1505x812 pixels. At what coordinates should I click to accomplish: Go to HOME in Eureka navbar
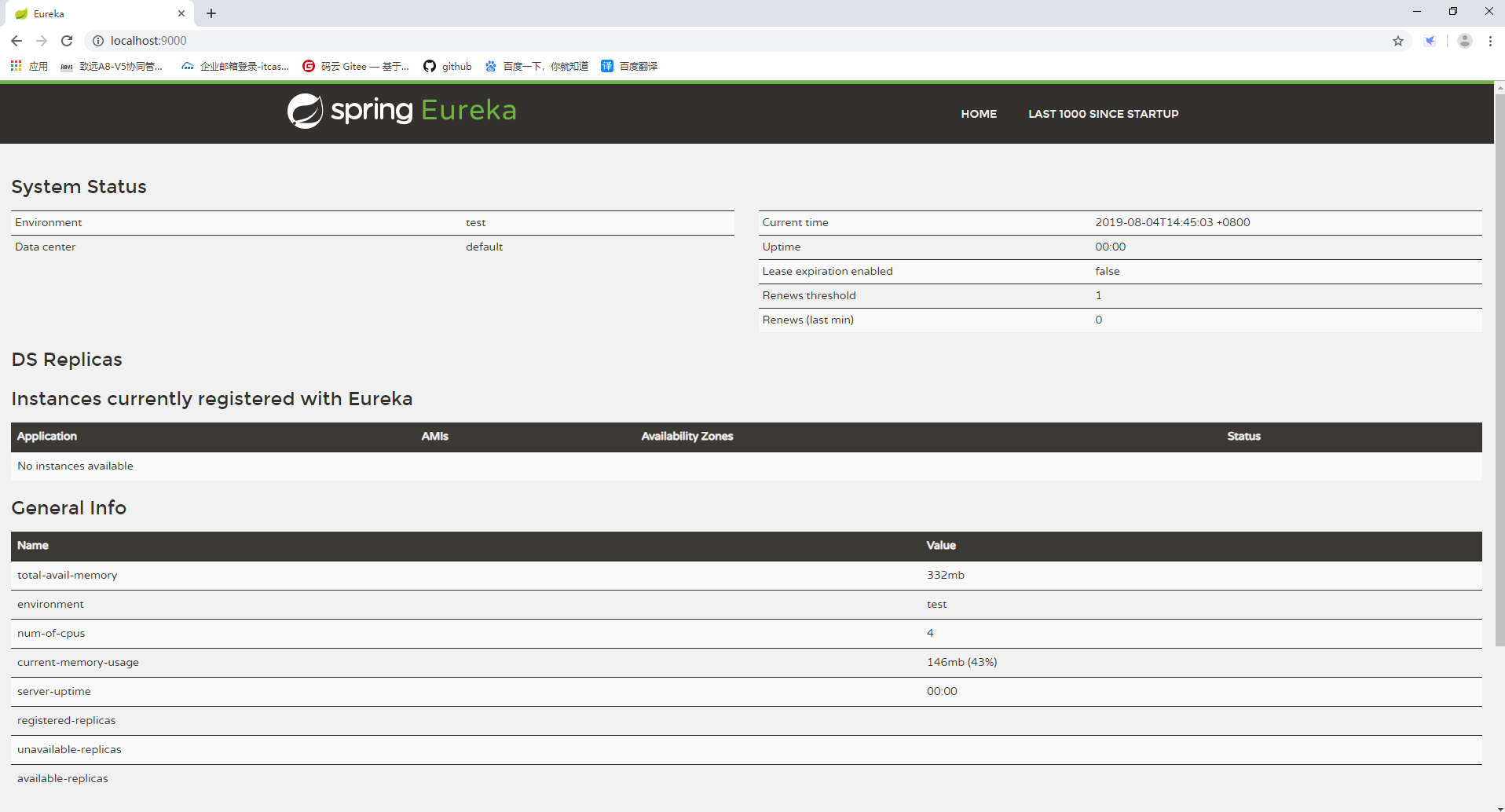[x=979, y=114]
